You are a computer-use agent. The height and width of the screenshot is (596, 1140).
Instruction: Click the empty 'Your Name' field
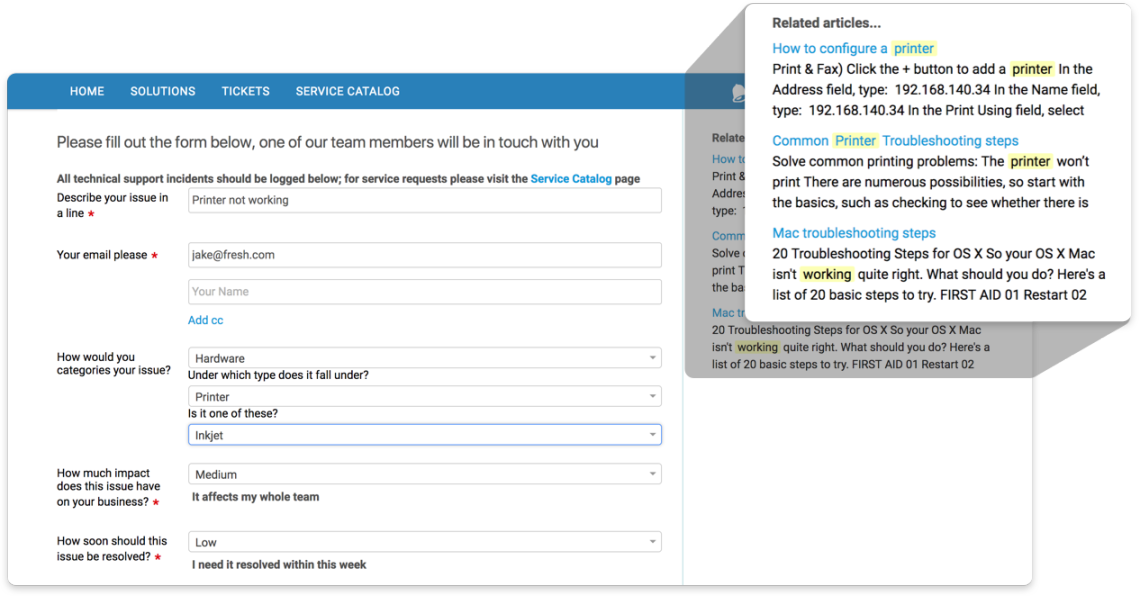[424, 291]
